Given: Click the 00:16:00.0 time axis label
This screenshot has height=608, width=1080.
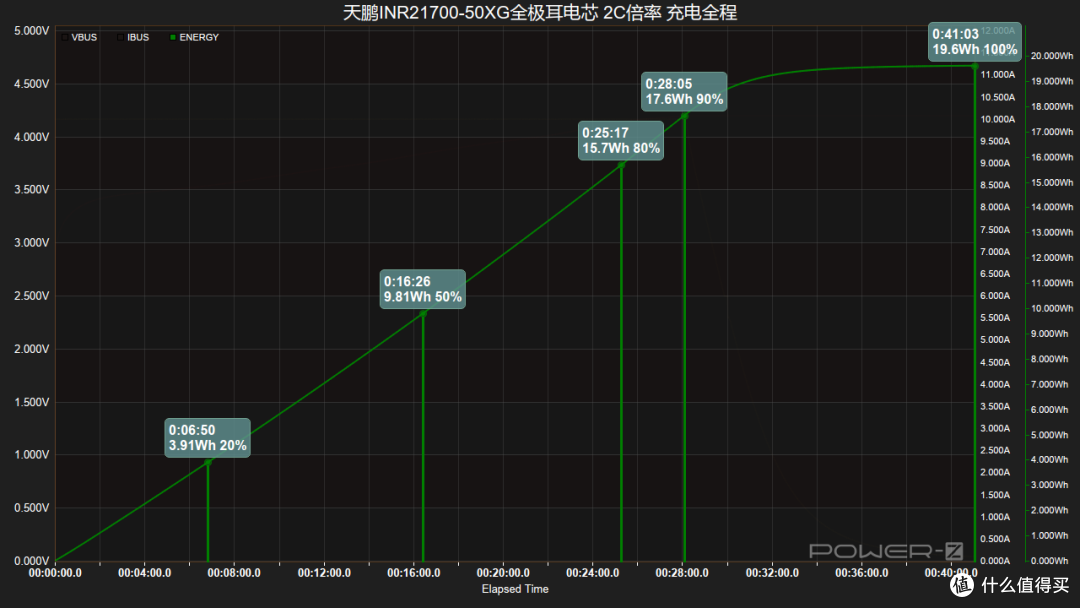Looking at the screenshot, I should pyautogui.click(x=413, y=573).
